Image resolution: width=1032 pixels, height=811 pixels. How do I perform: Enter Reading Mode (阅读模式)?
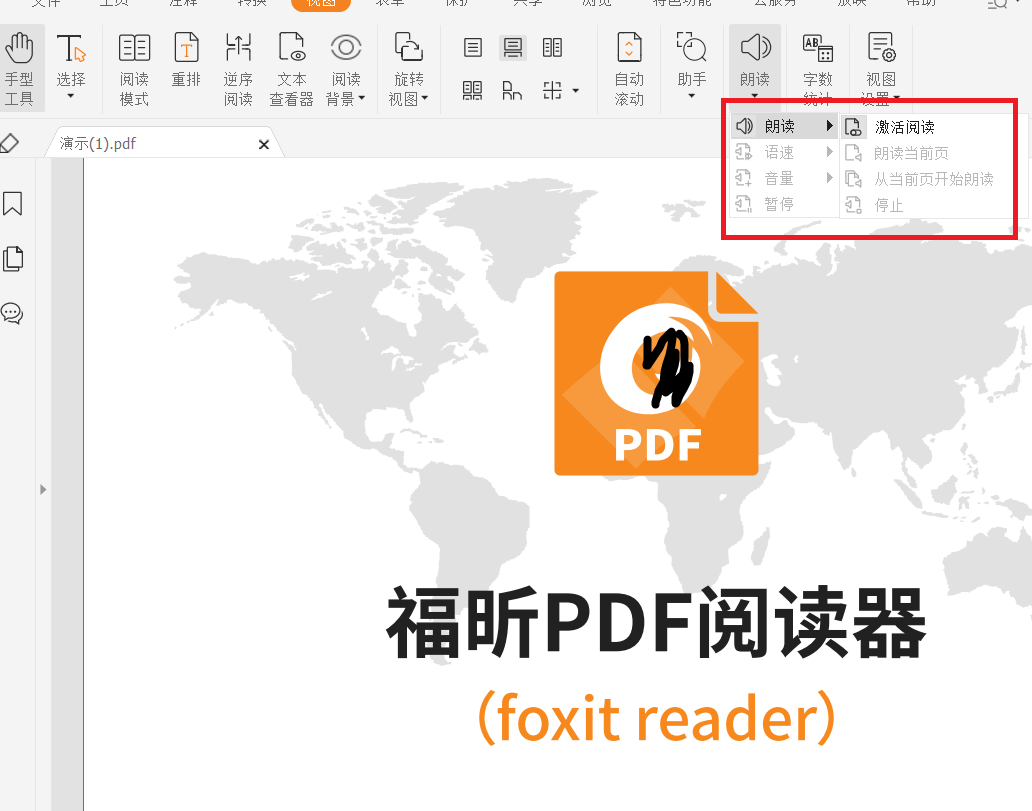(x=134, y=69)
